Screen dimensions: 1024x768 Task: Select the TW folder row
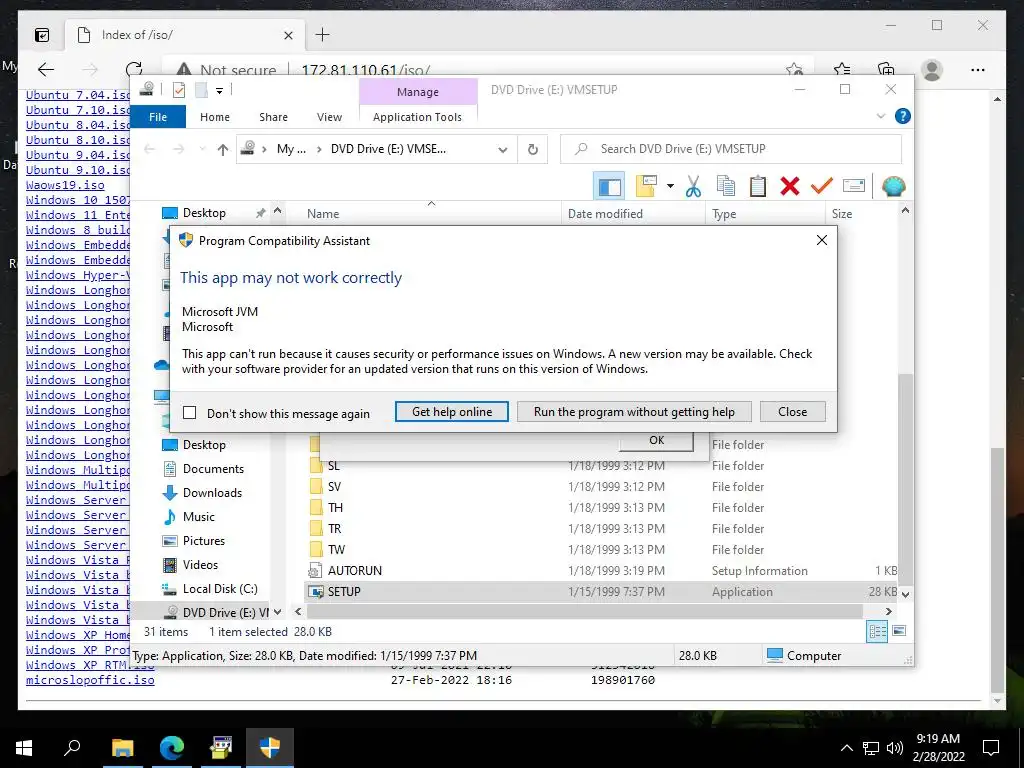pos(601,550)
